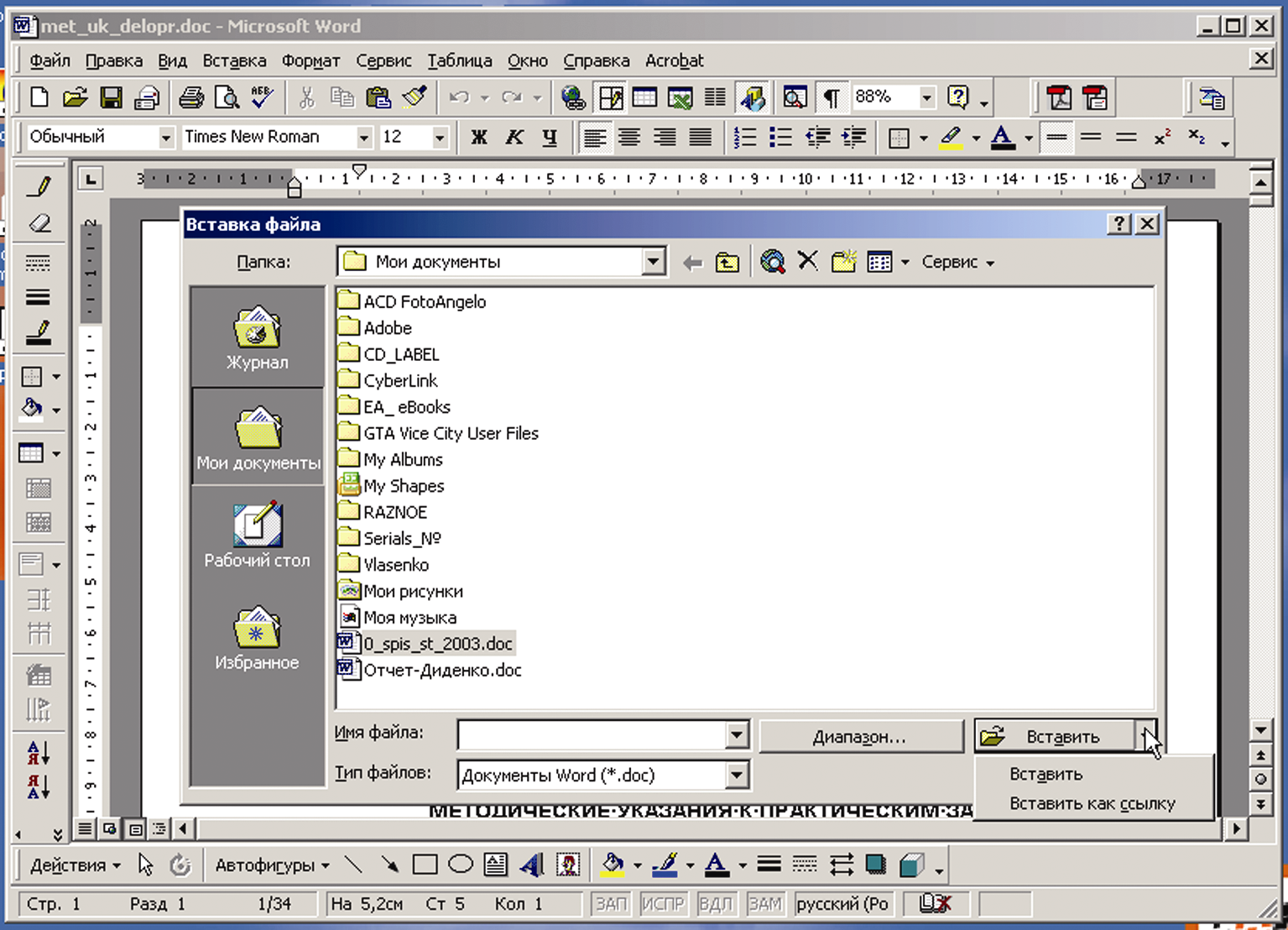
Task: Click the back arrow in the Insert File dialog
Action: 692,263
